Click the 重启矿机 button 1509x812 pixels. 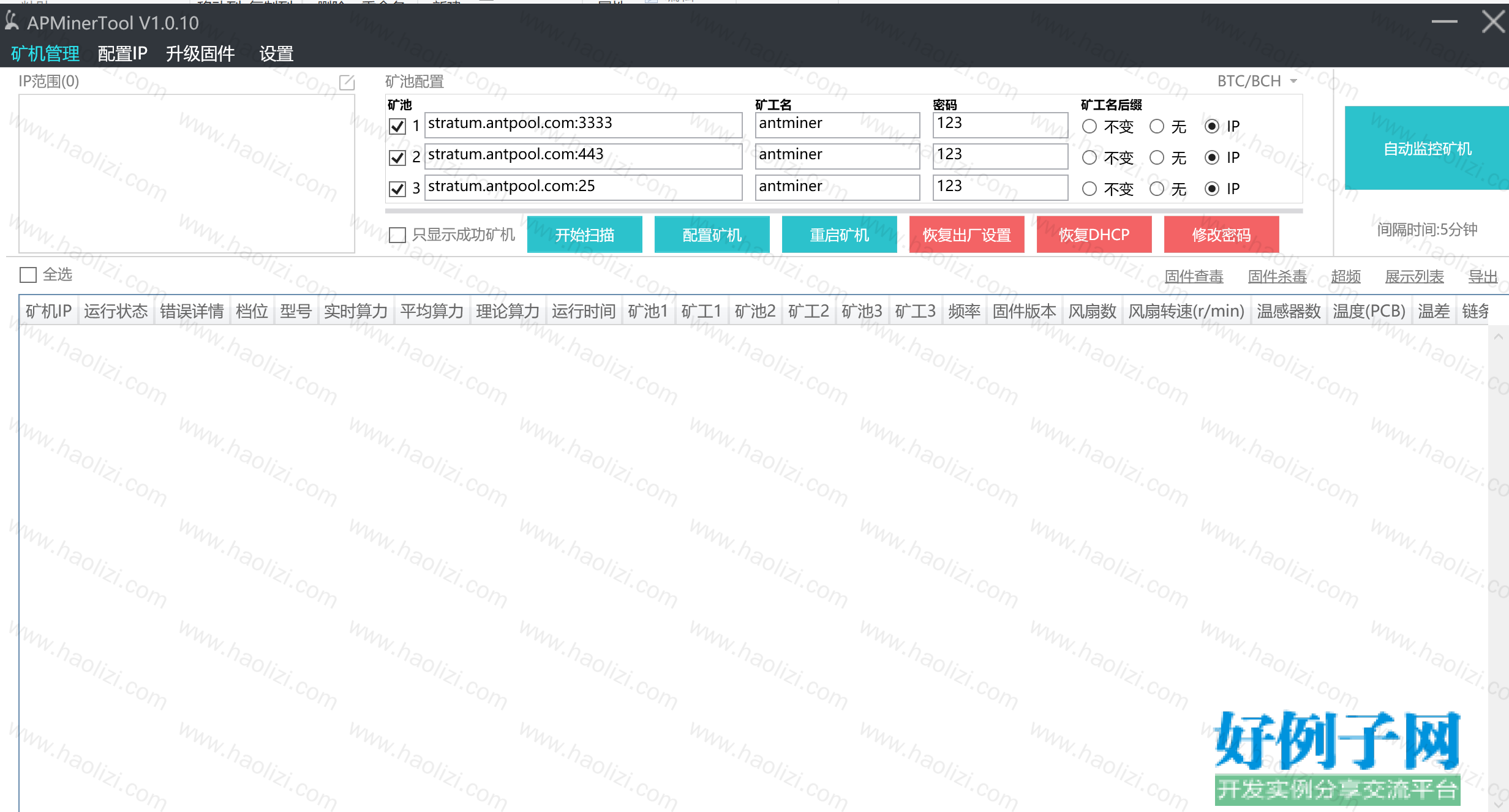tap(840, 235)
